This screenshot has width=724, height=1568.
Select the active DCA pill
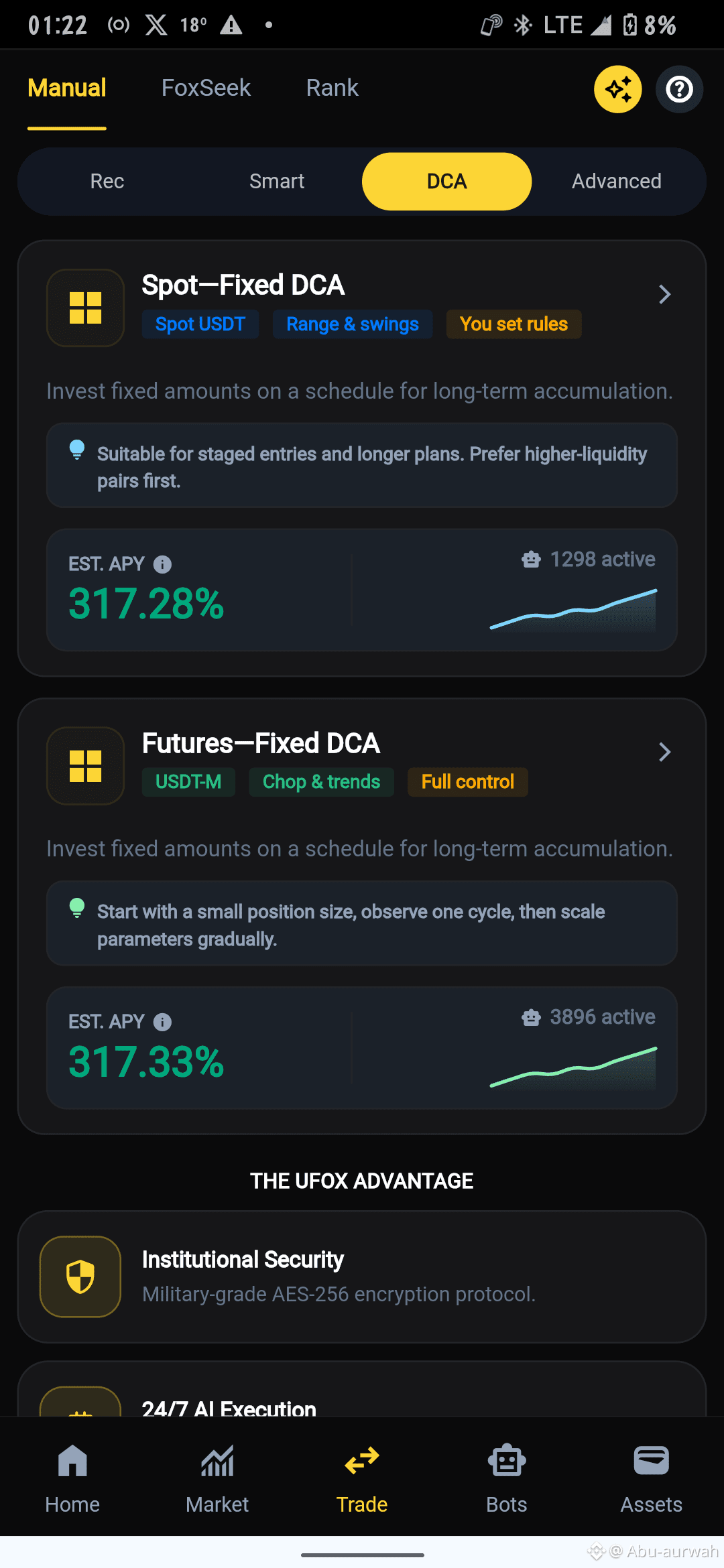(447, 181)
